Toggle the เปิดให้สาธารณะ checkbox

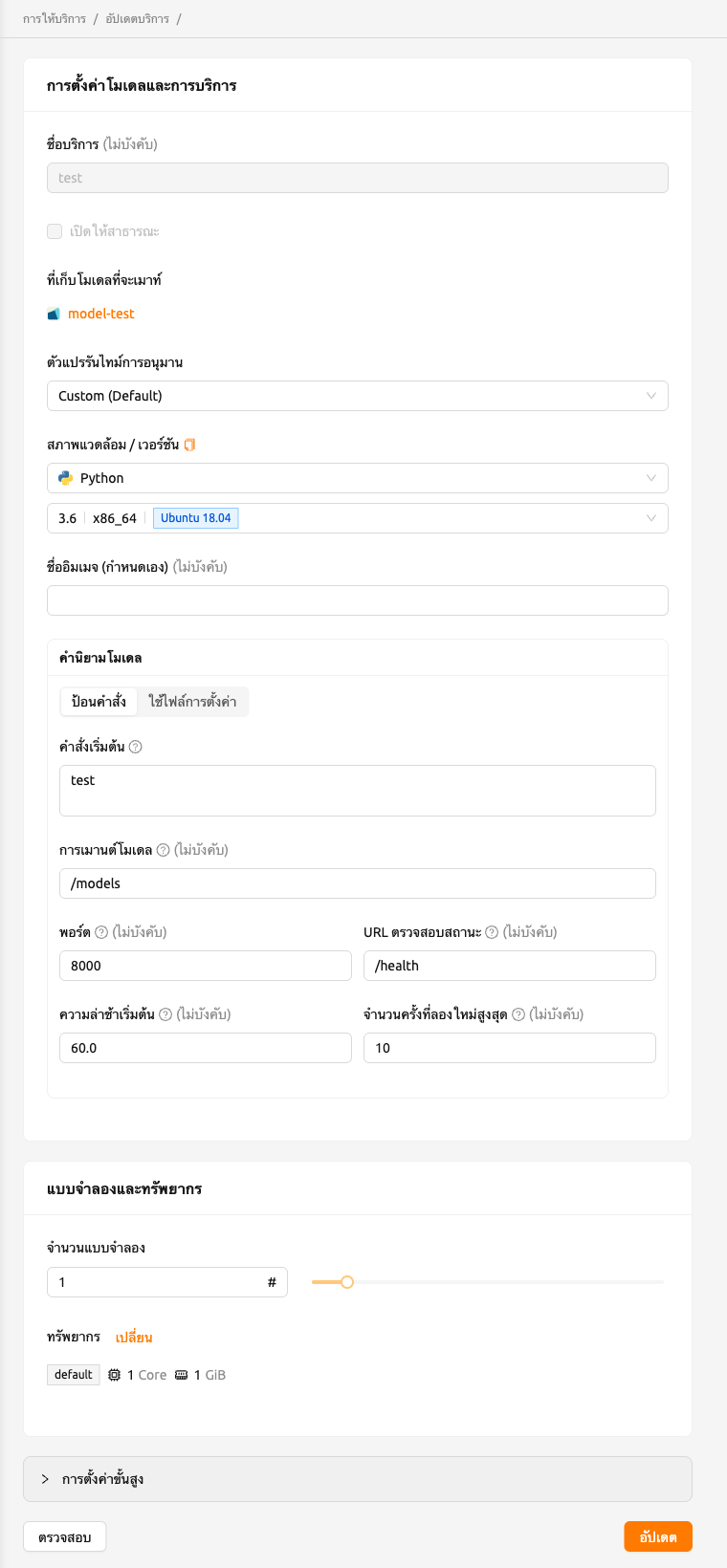(55, 231)
